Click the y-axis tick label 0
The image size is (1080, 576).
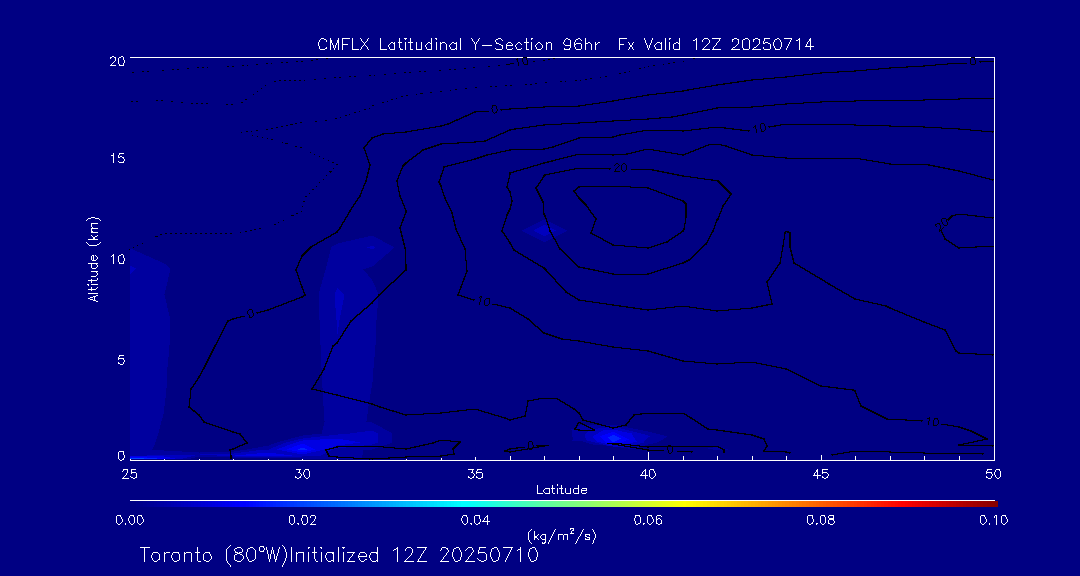(x=121, y=455)
